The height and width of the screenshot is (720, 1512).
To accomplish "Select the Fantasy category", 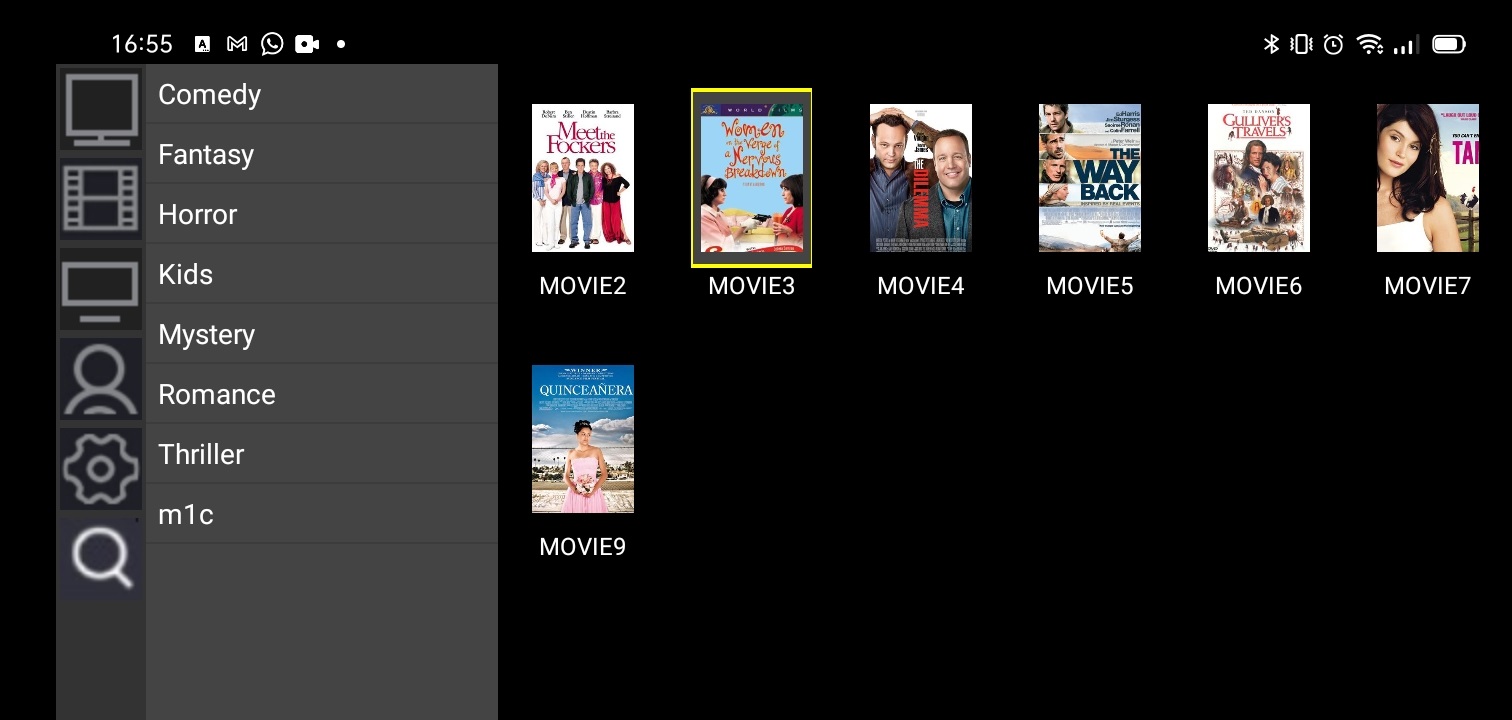I will coord(321,154).
